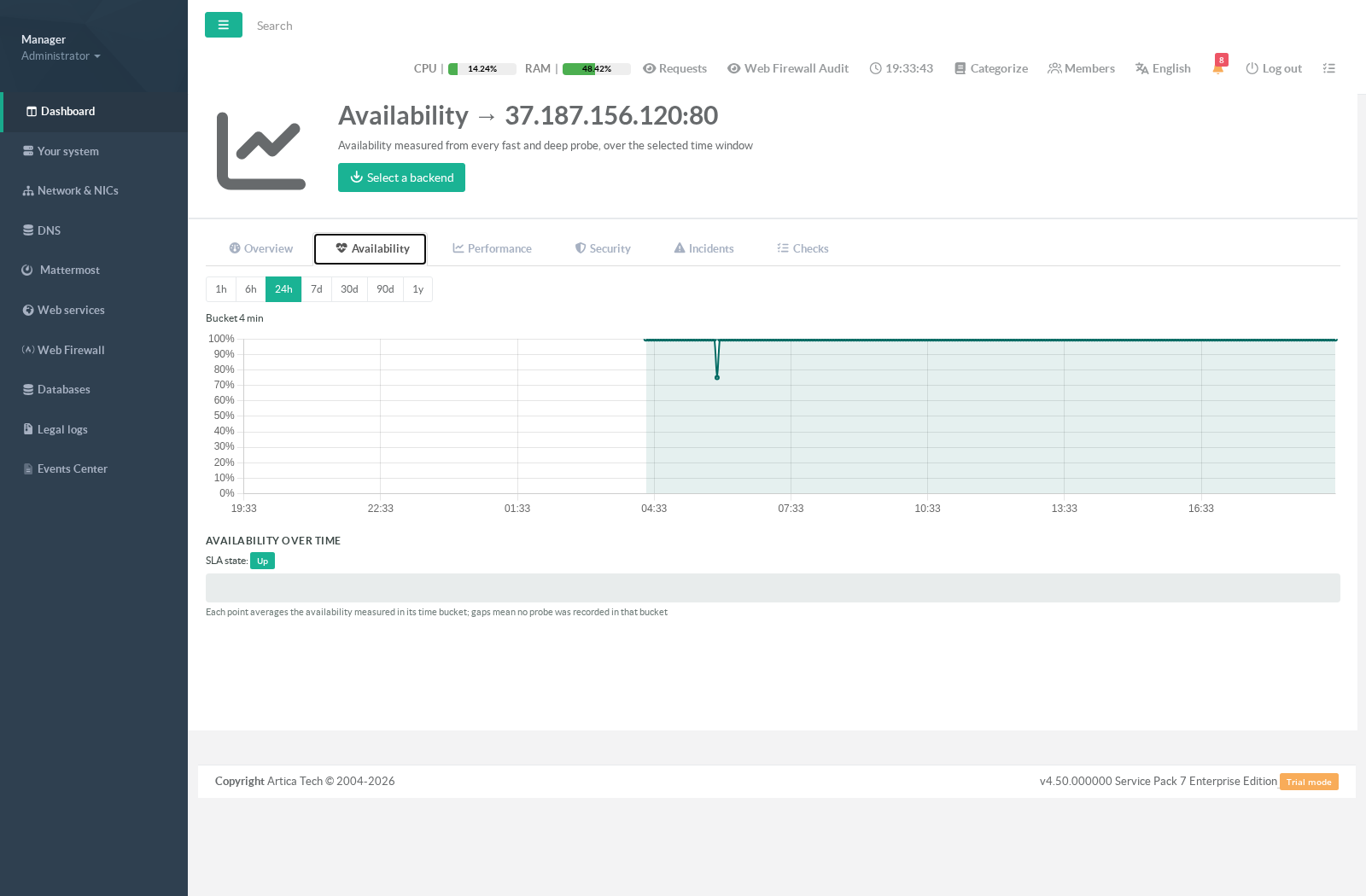Select the 6h time window

251,289
